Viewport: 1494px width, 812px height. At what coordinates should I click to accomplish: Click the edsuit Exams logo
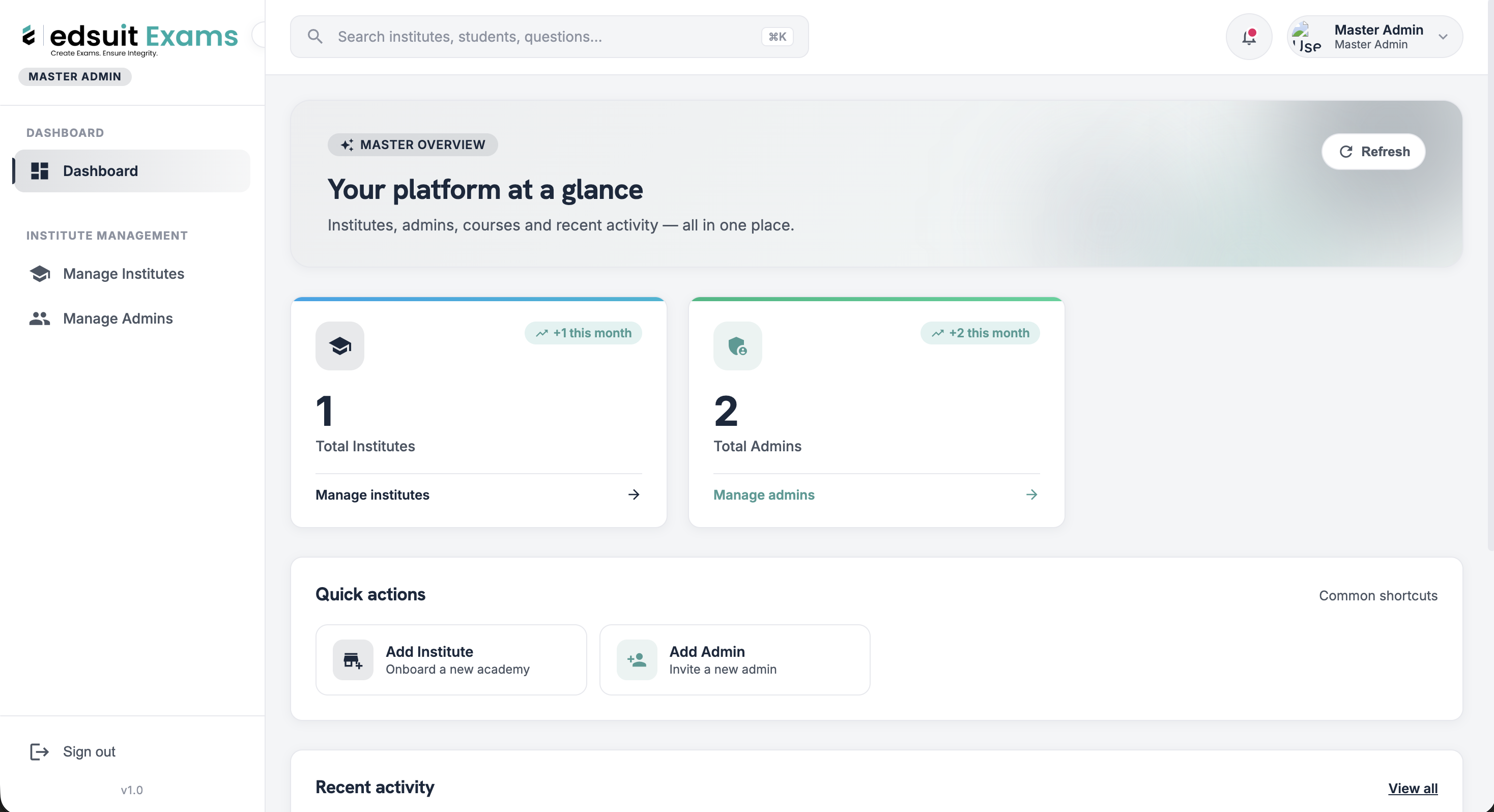click(130, 40)
